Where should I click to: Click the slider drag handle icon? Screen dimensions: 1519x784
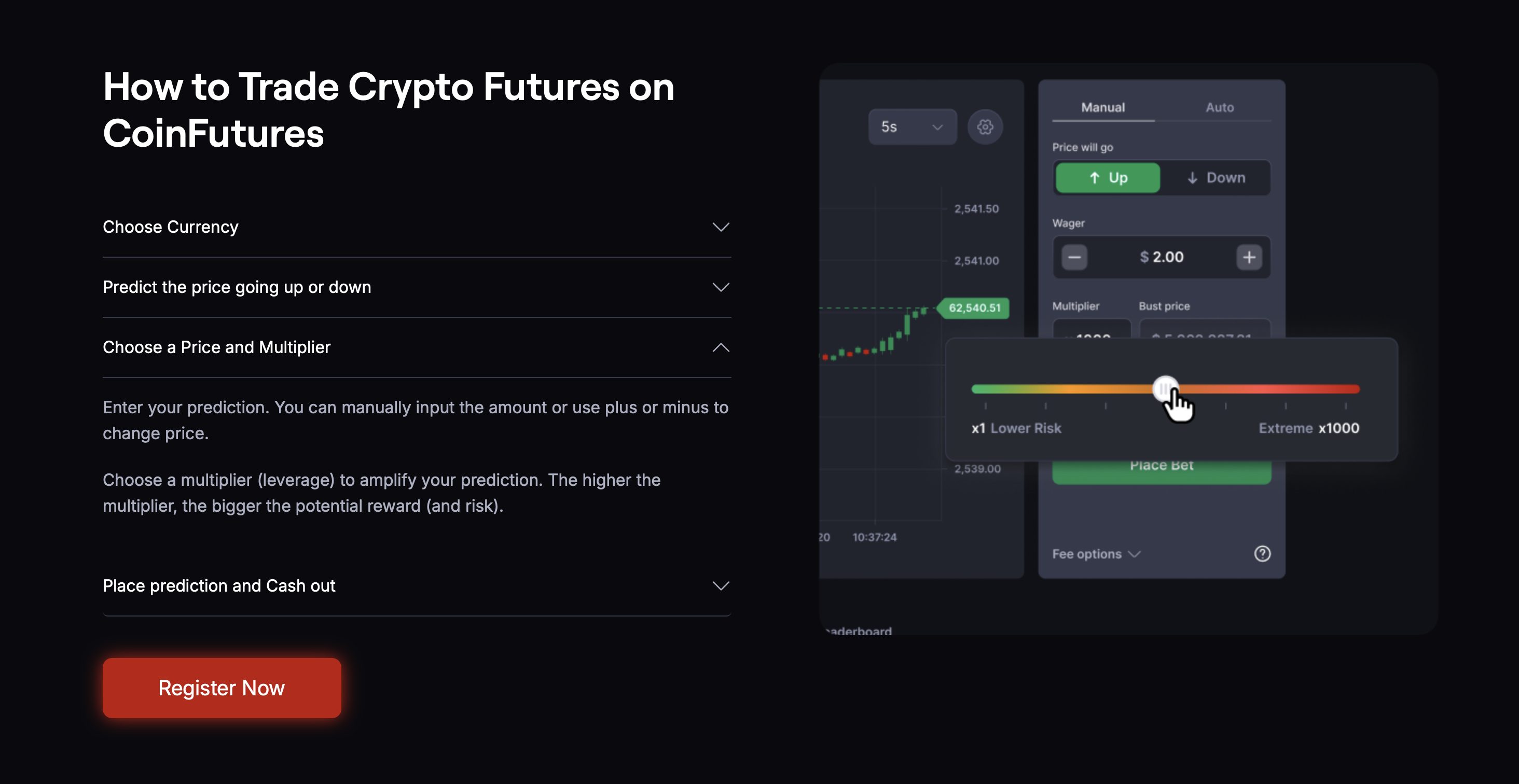(x=1166, y=388)
